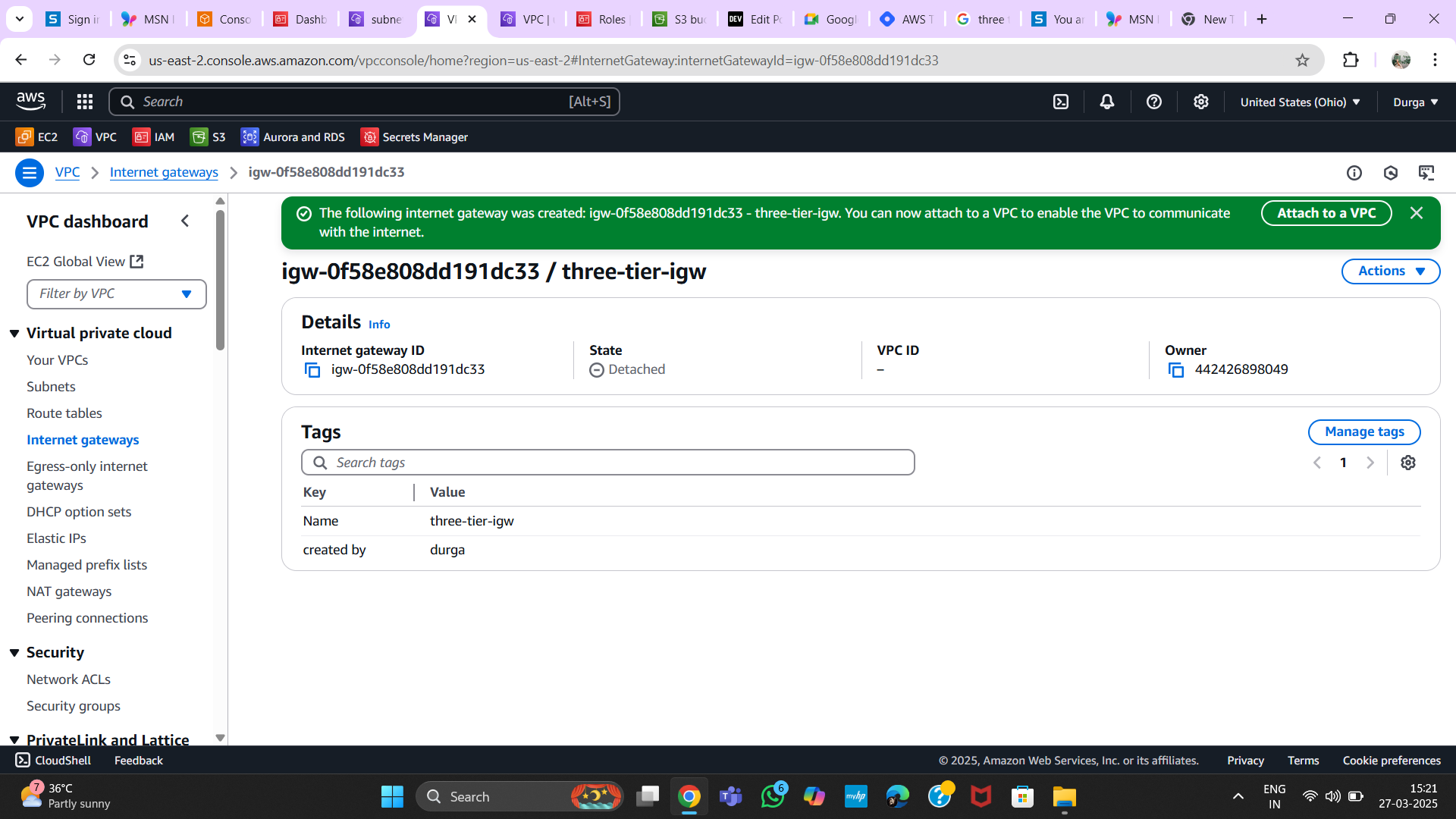Click the sidebar vertical scrollbar

221,281
